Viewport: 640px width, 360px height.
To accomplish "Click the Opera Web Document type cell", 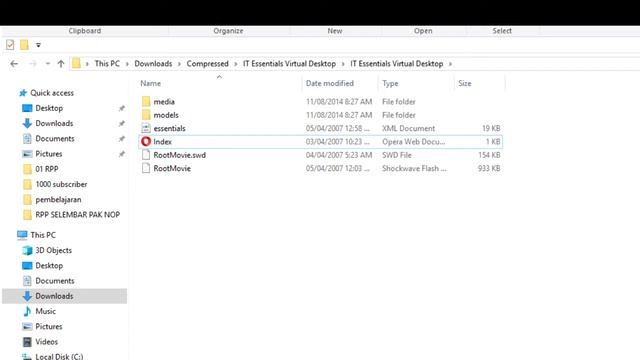I will click(x=413, y=142).
